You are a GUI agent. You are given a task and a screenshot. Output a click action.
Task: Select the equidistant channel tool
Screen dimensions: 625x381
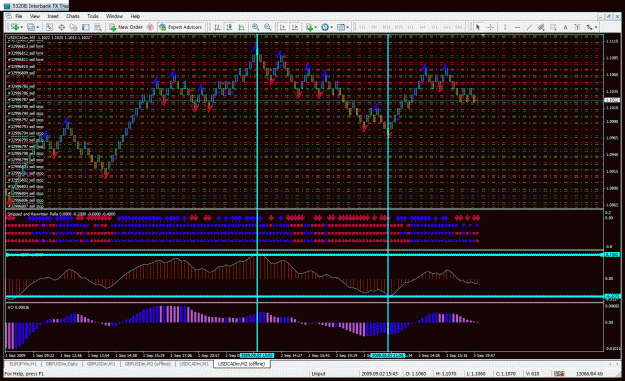[x=541, y=27]
